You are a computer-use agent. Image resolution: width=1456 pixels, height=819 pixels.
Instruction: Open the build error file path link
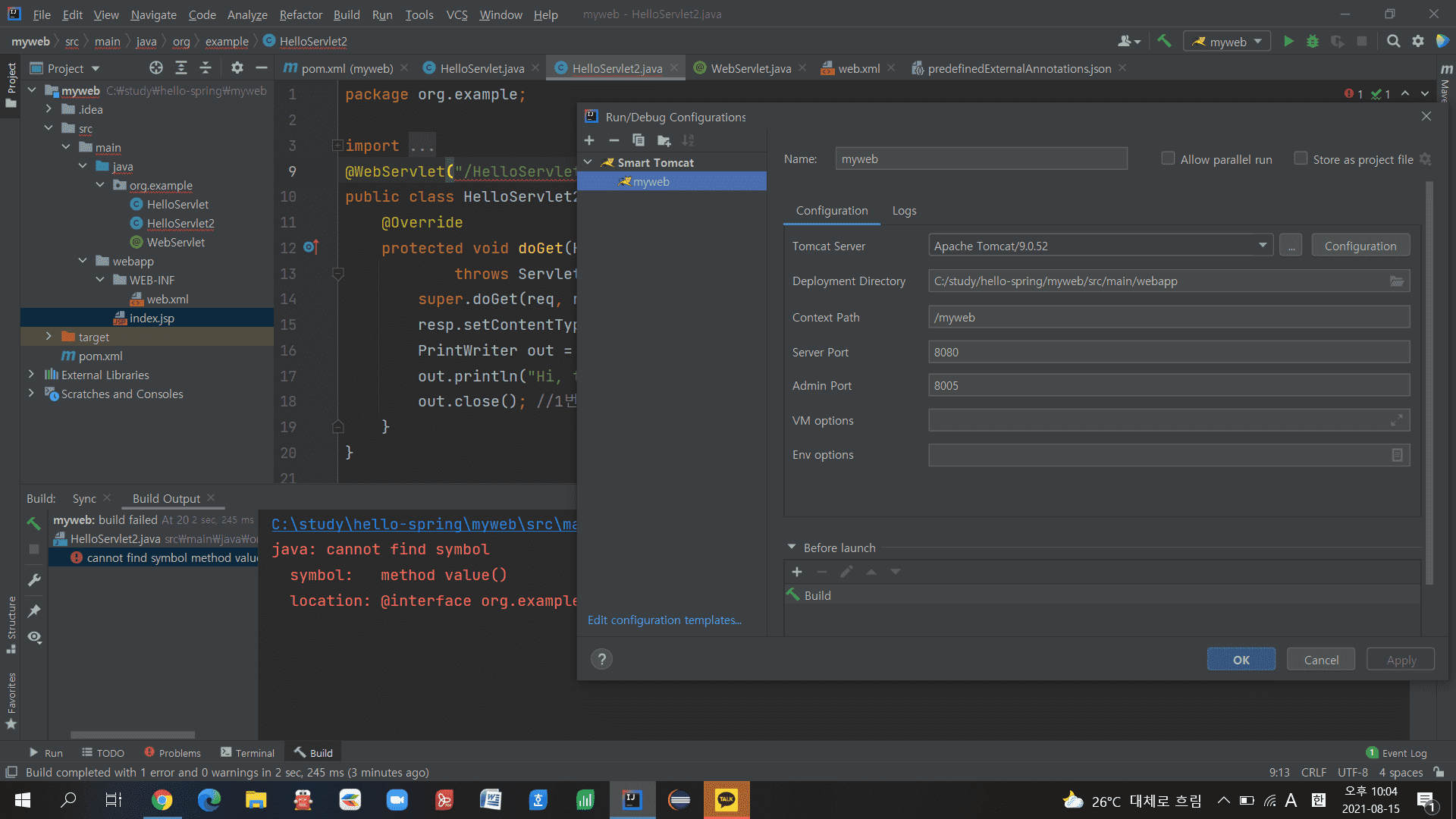coord(424,524)
